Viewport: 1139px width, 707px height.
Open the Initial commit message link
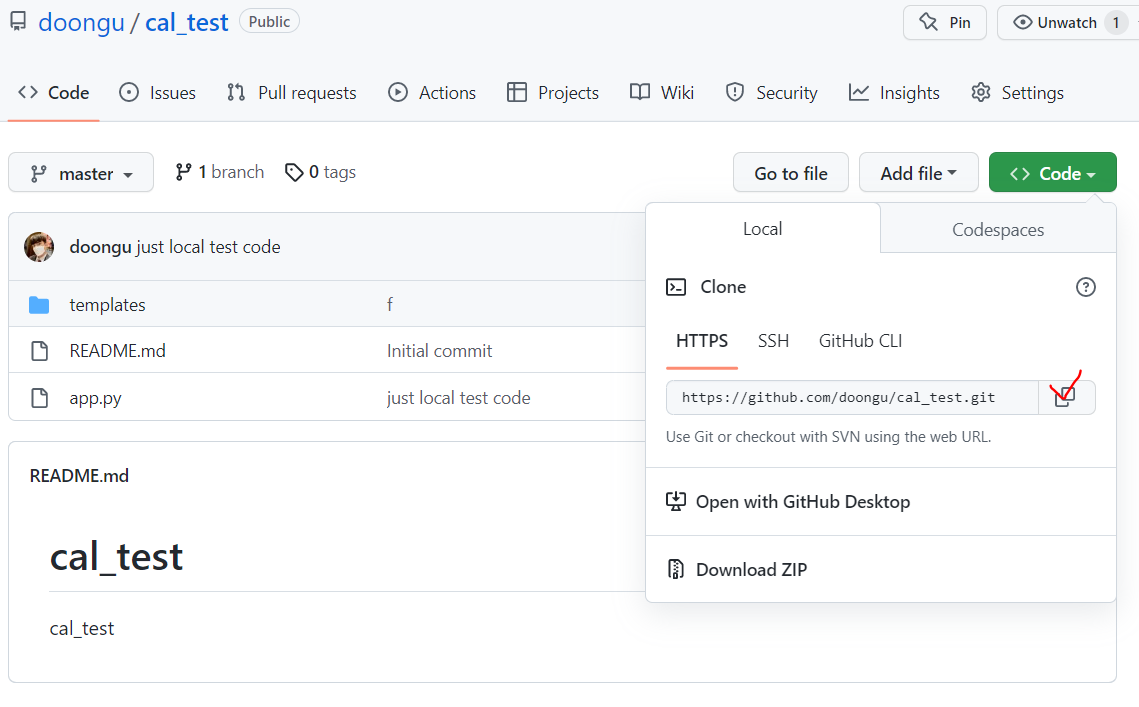(x=439, y=351)
